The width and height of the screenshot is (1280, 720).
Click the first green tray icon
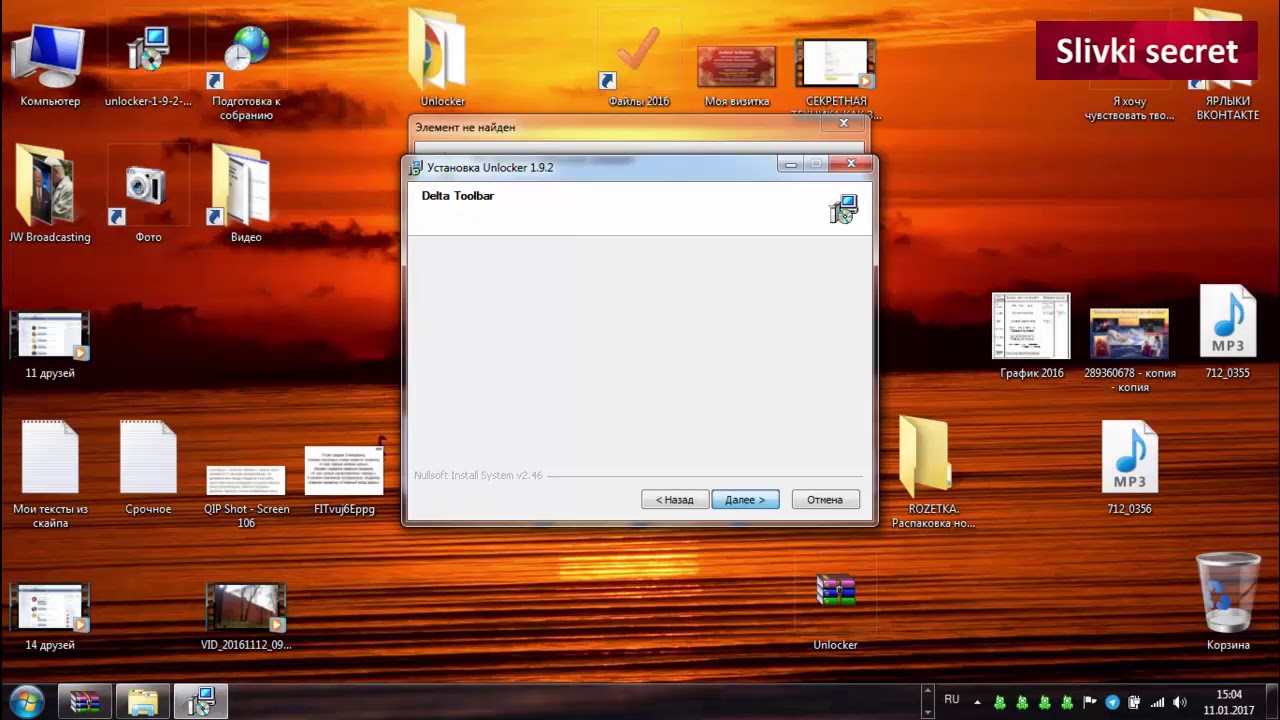[x=998, y=702]
